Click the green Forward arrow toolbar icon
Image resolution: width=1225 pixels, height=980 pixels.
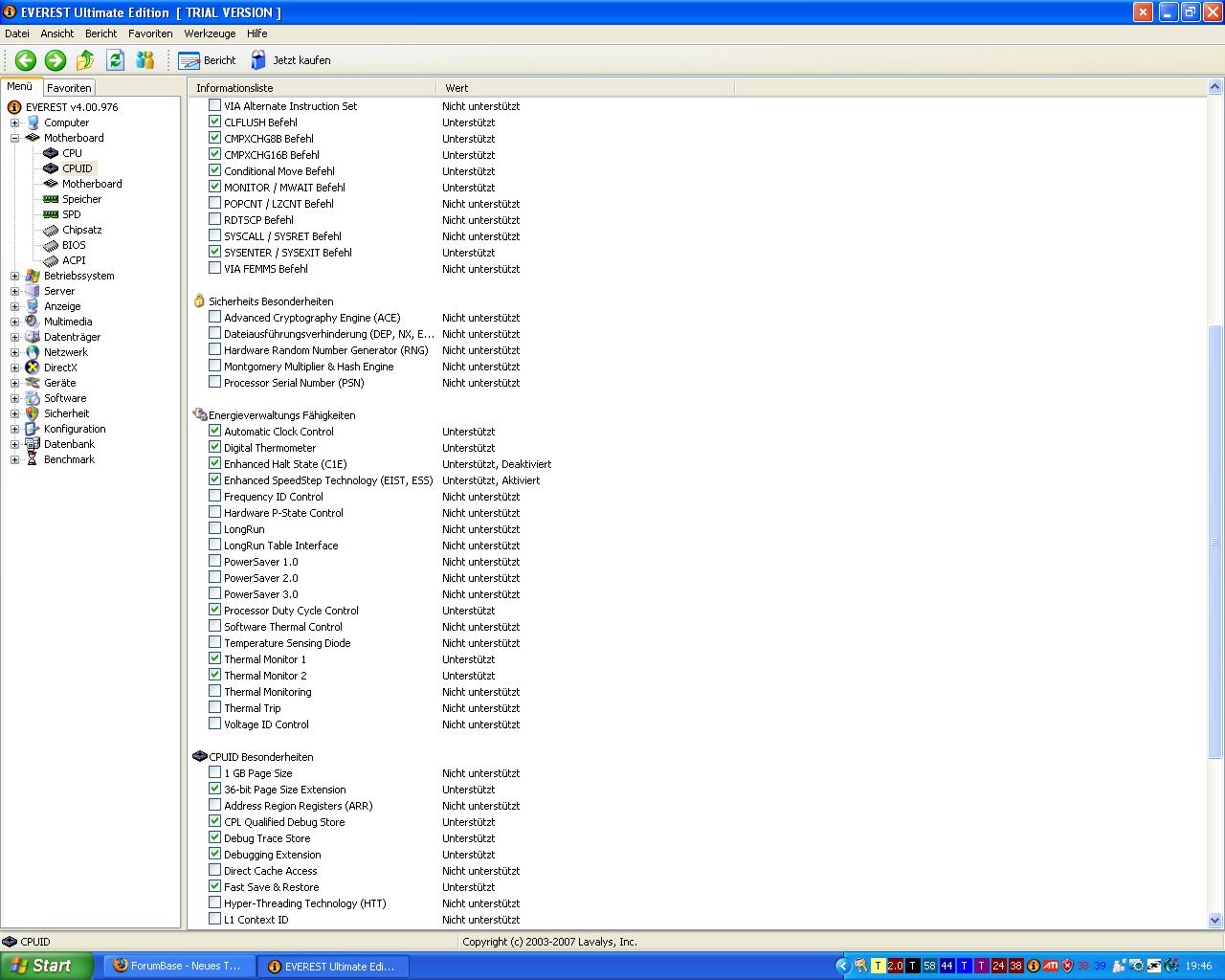[56, 60]
